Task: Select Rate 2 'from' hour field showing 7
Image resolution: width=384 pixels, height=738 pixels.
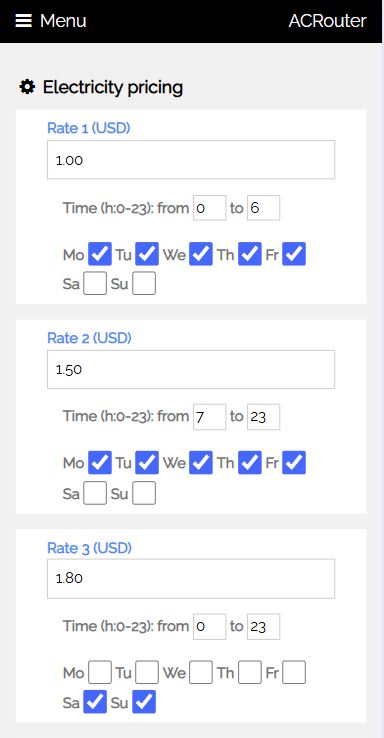Action: (209, 417)
